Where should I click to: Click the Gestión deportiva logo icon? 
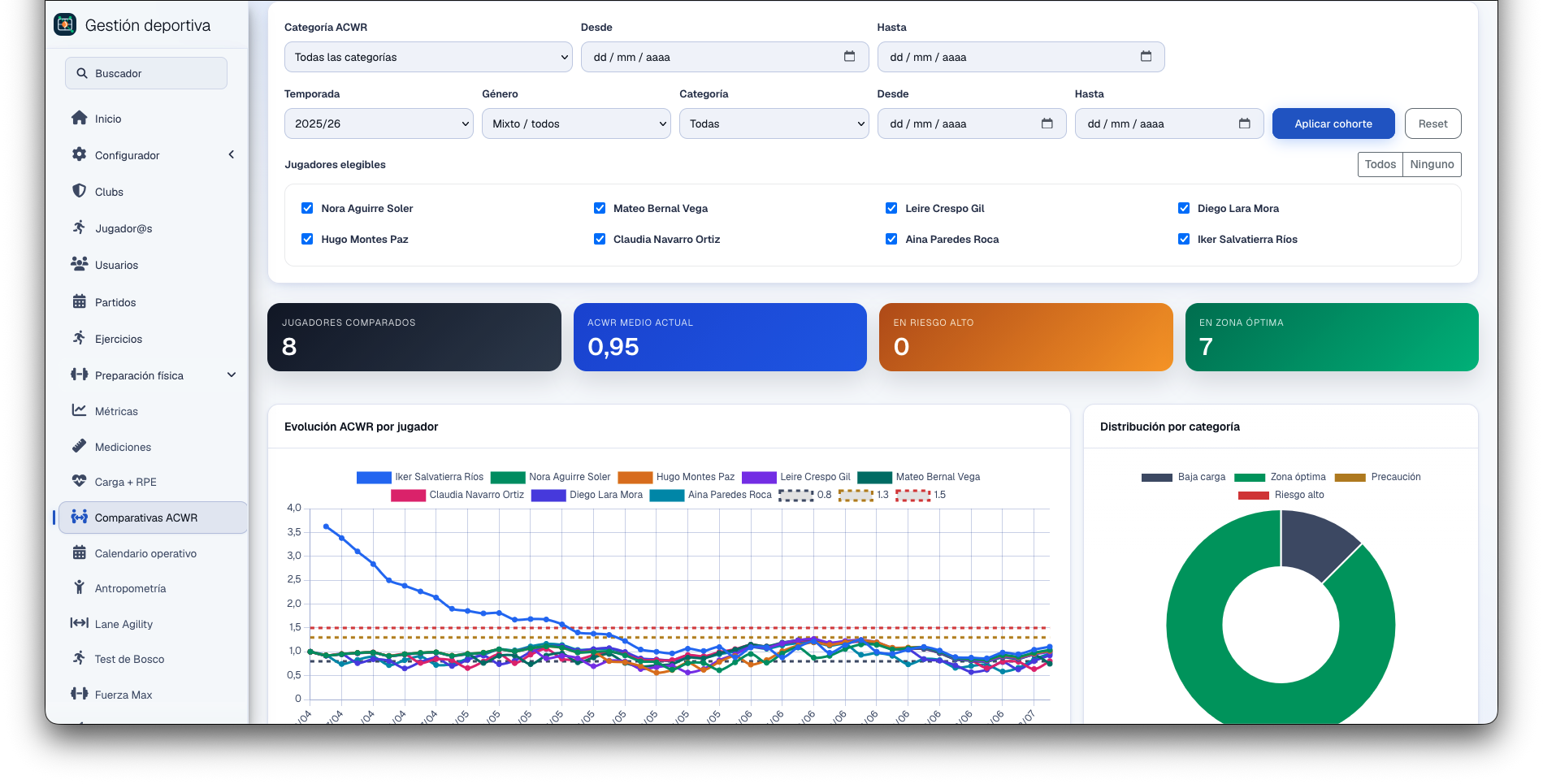click(x=65, y=25)
